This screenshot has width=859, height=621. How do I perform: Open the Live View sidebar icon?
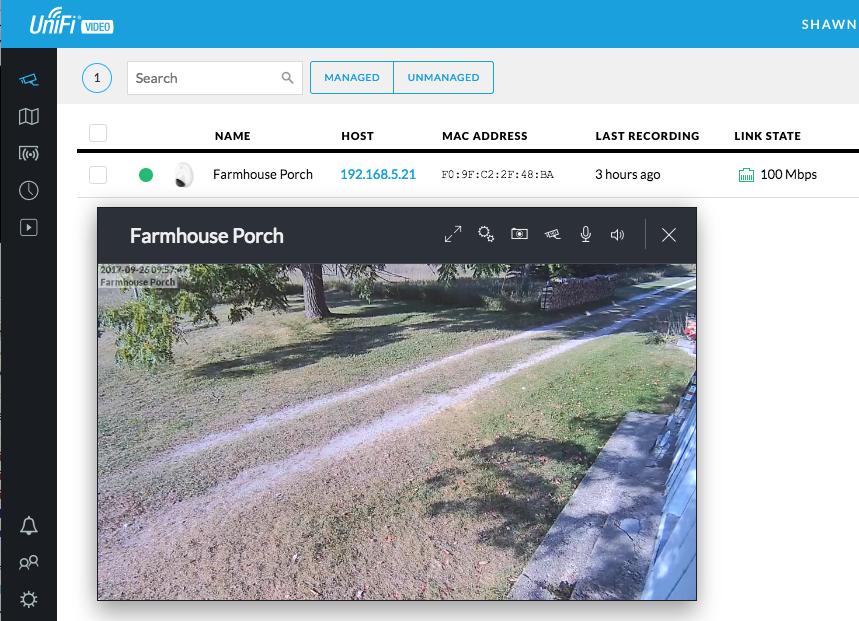coord(29,154)
